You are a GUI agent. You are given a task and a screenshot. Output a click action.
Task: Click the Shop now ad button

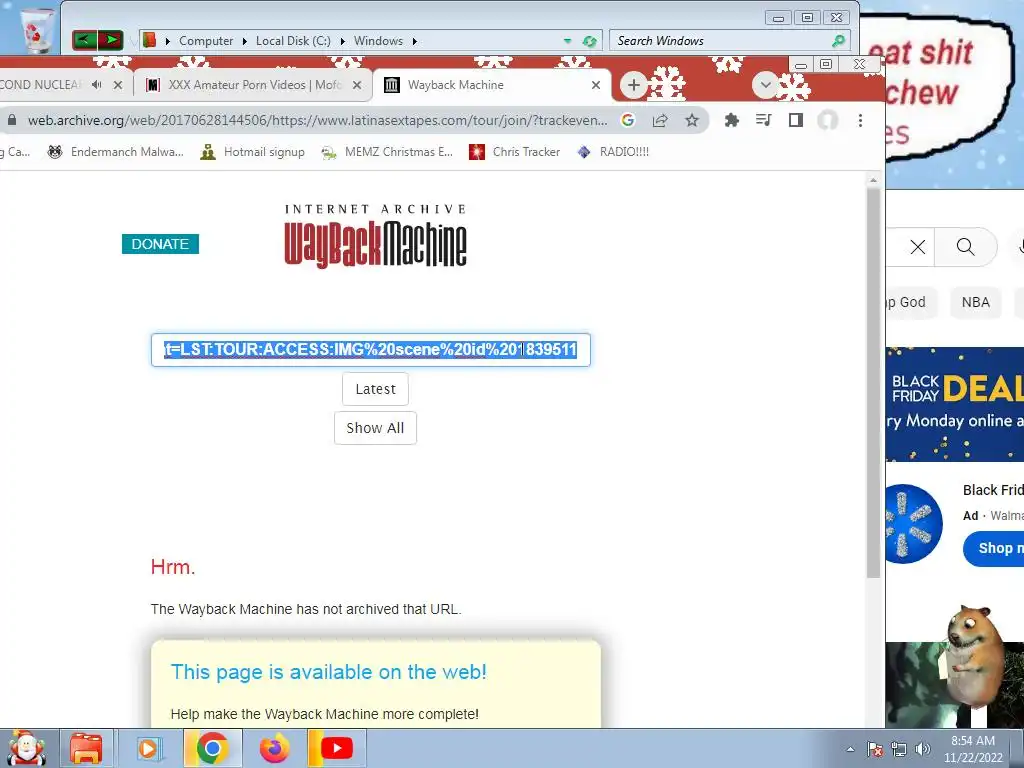click(x=993, y=548)
